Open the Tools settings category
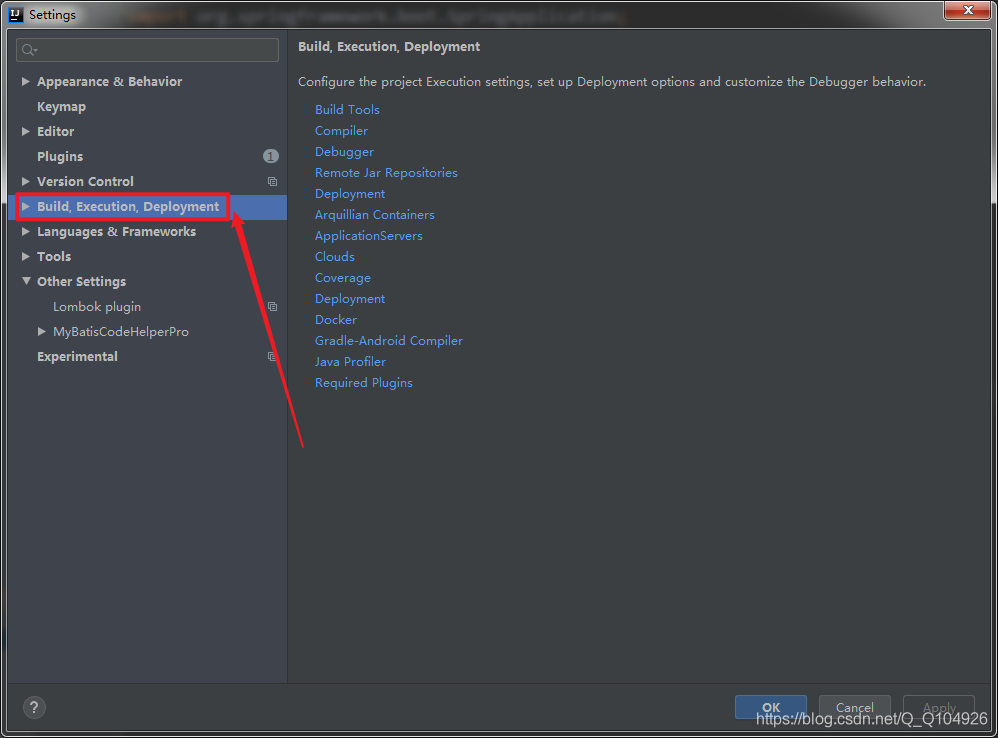 54,257
